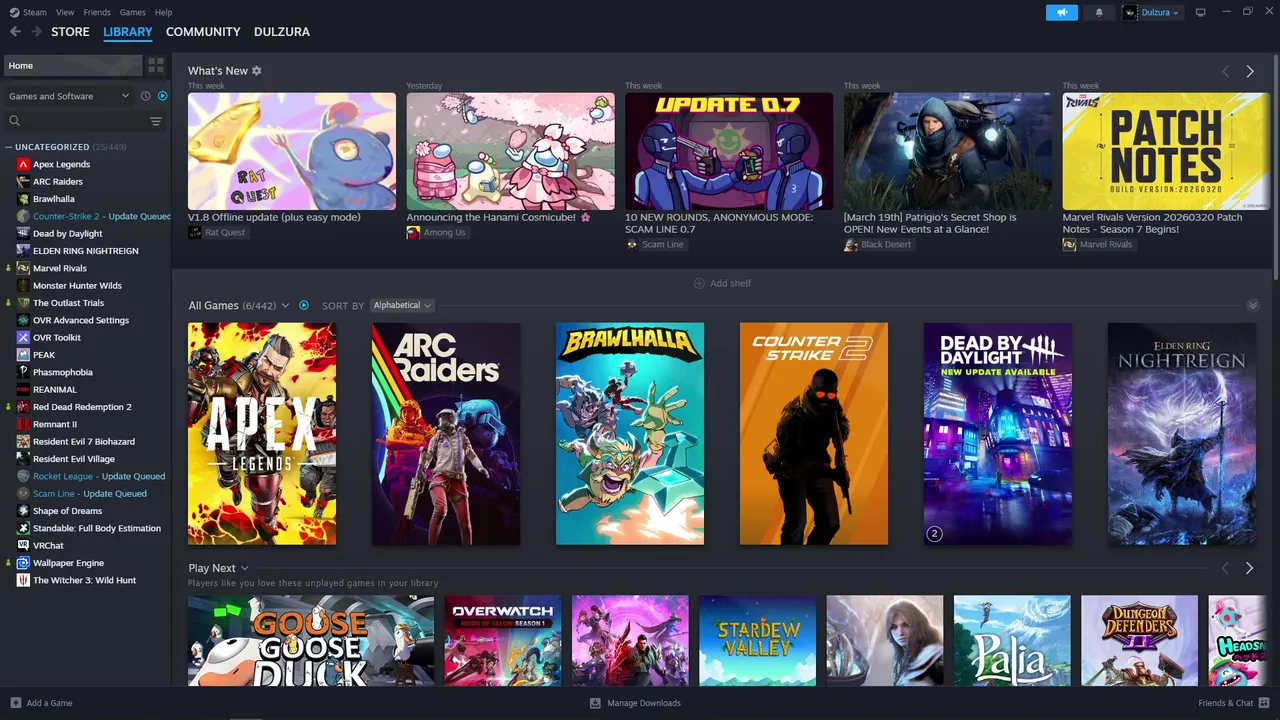Show next What's New items arrow
The width and height of the screenshot is (1280, 720).
pos(1250,71)
